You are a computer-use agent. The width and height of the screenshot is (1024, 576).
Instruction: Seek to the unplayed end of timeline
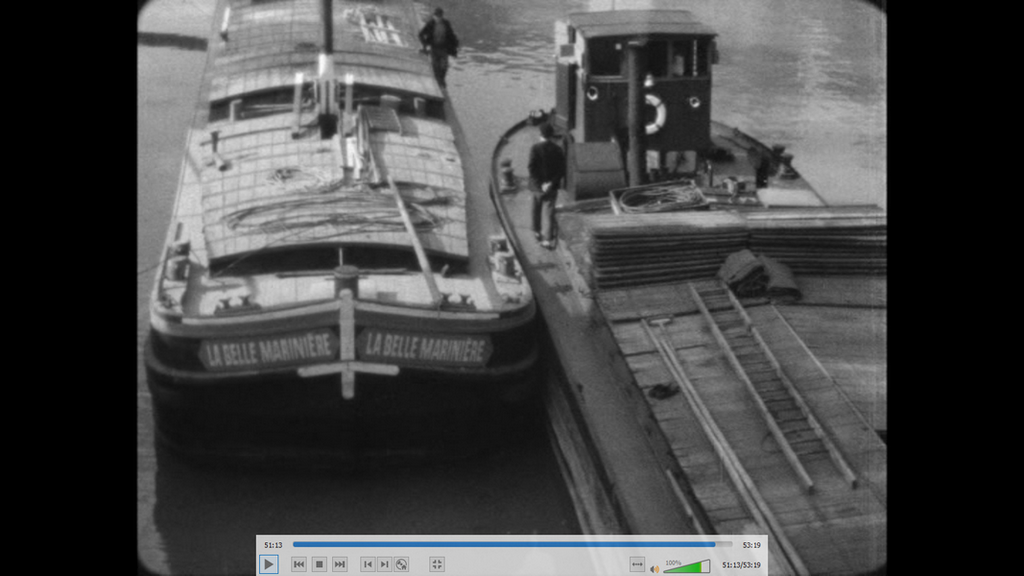725,545
